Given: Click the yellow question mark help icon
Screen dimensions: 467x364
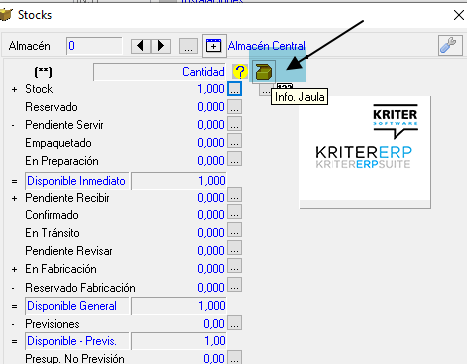Looking at the screenshot, I should (240, 72).
